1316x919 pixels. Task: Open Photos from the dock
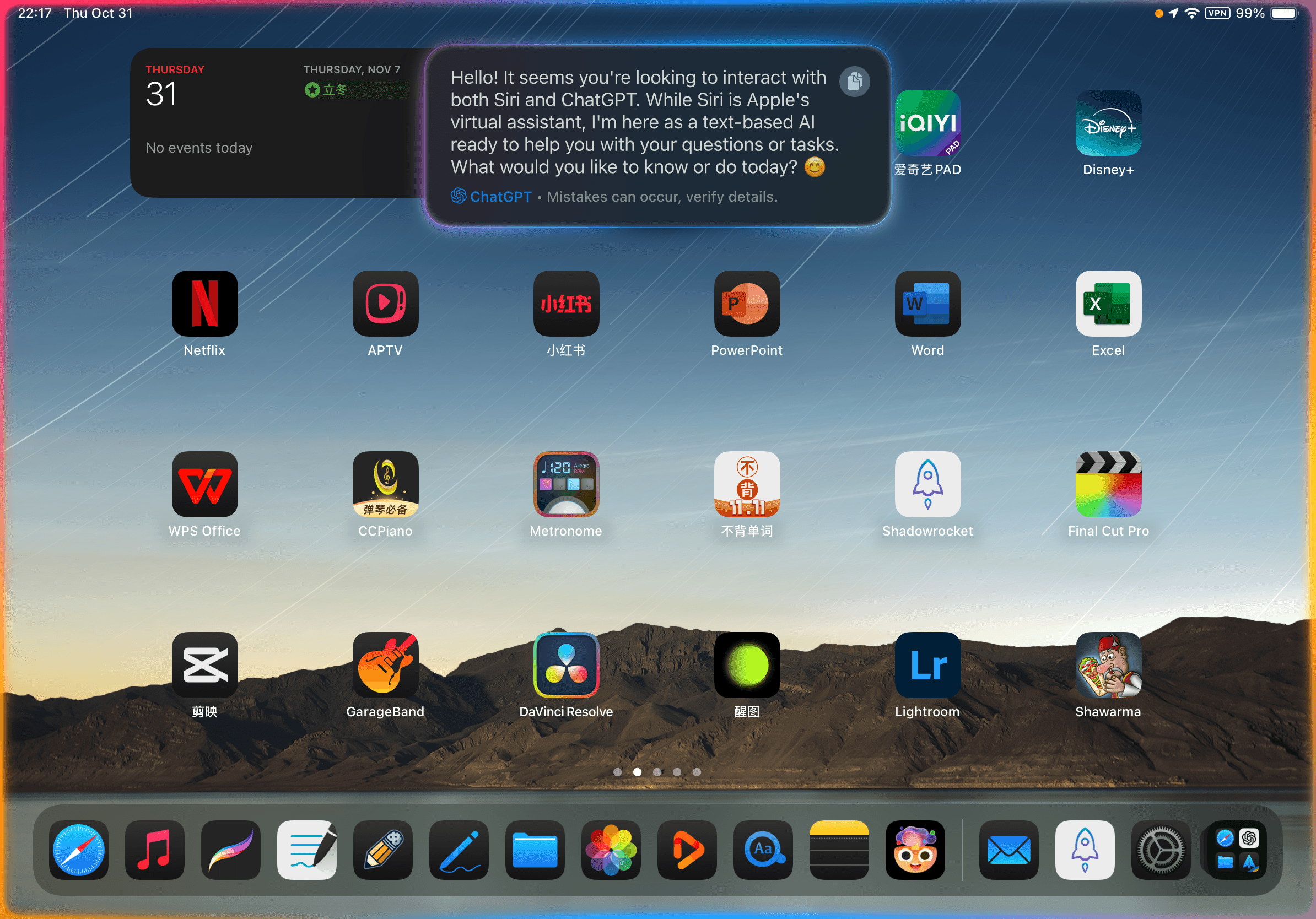click(611, 850)
